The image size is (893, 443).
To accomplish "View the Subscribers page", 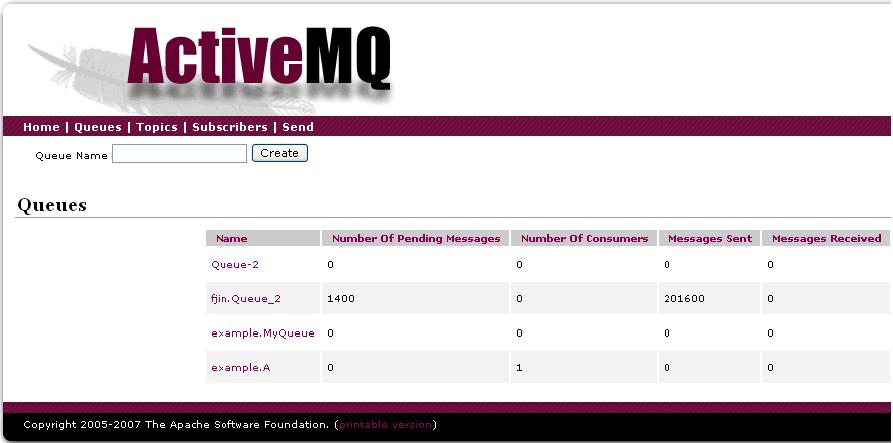I will point(230,127).
